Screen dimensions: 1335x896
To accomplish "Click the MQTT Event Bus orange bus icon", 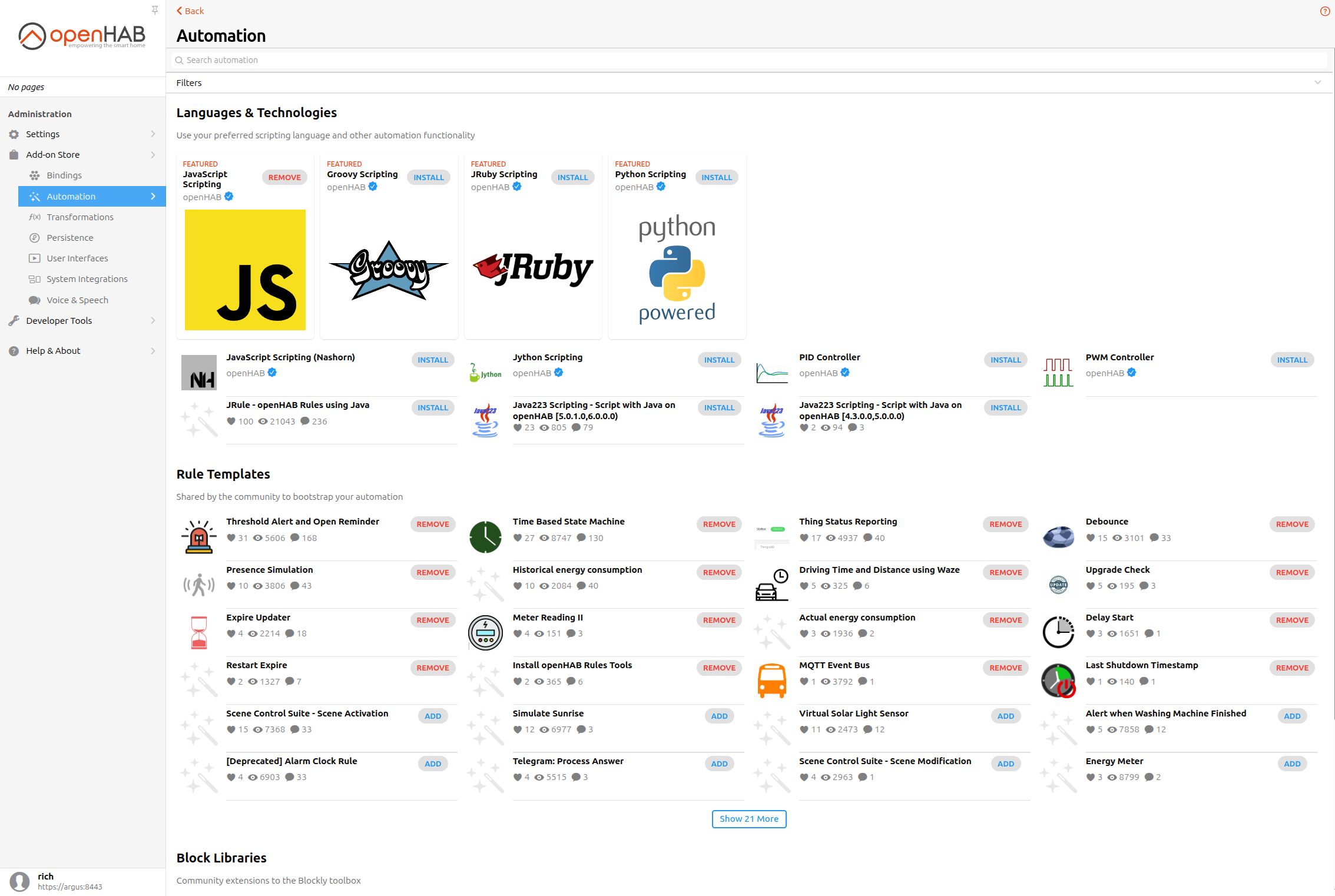I will 771,681.
